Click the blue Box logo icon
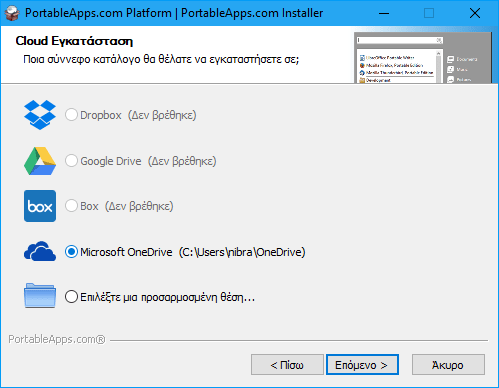This screenshot has height=388, width=499. click(40, 206)
